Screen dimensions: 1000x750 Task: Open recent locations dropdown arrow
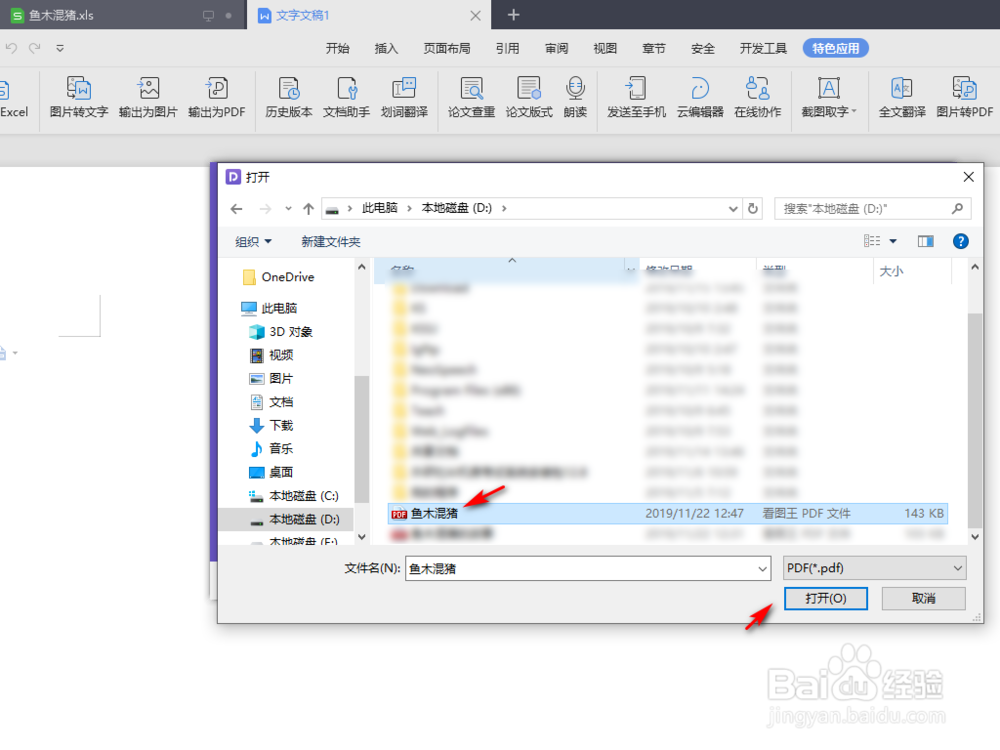[288, 209]
